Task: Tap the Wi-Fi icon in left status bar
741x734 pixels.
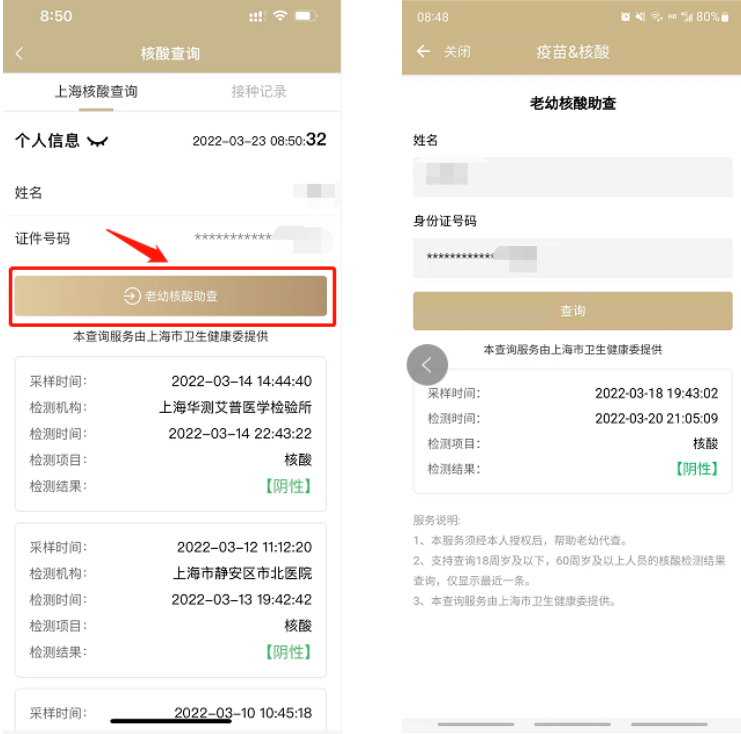Action: pos(280,16)
